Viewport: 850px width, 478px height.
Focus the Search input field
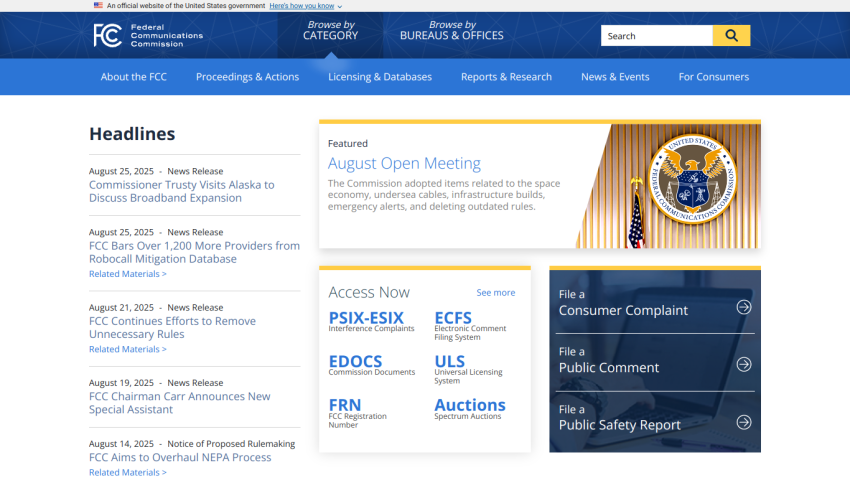(656, 36)
